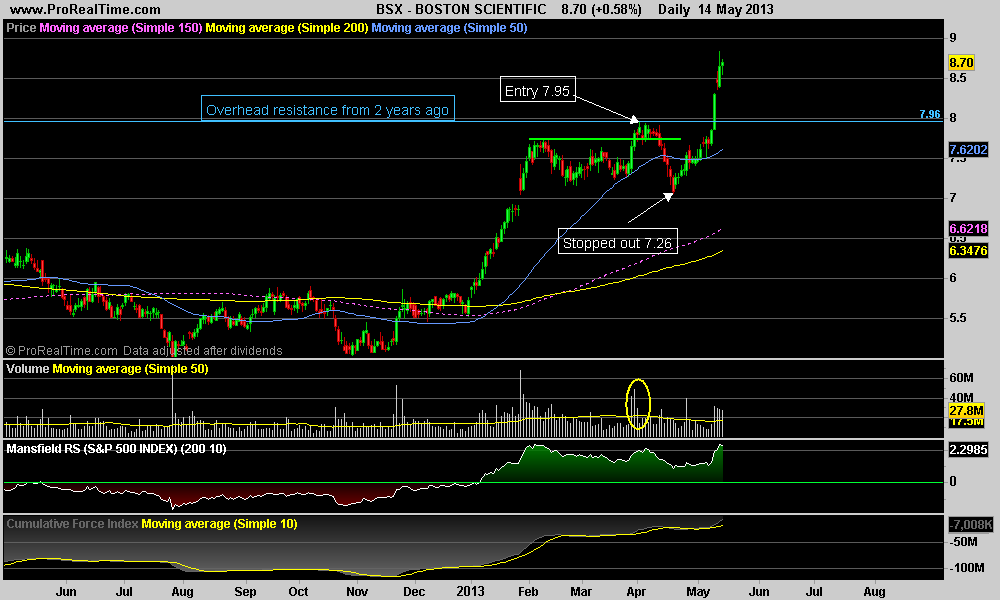The height and width of the screenshot is (600, 1000).
Task: Select the Volume panel's Moving average (Simple 50)
Action: coord(131,369)
